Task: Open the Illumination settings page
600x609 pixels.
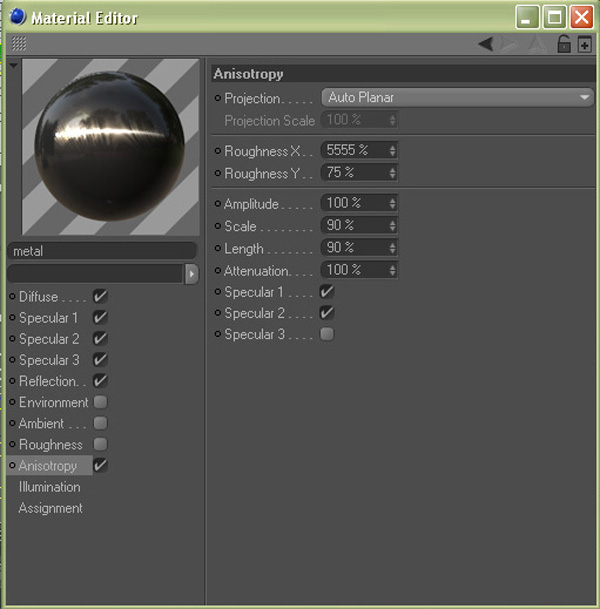Action: click(x=49, y=487)
